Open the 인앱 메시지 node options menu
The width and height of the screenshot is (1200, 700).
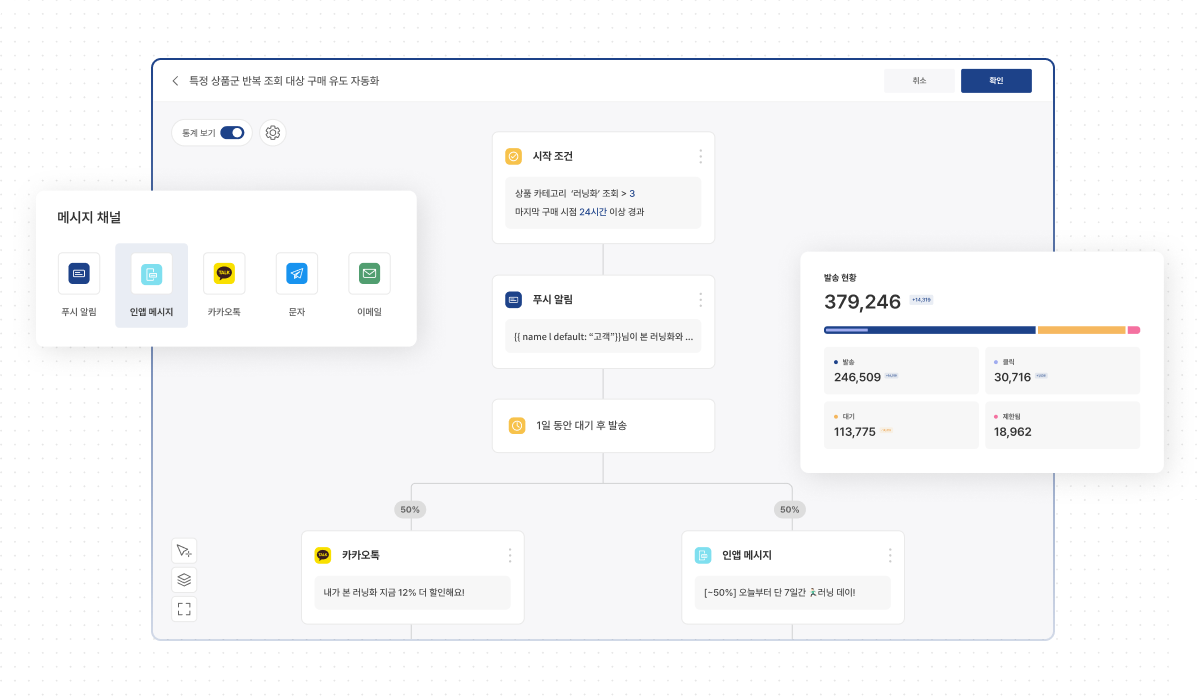[890, 555]
